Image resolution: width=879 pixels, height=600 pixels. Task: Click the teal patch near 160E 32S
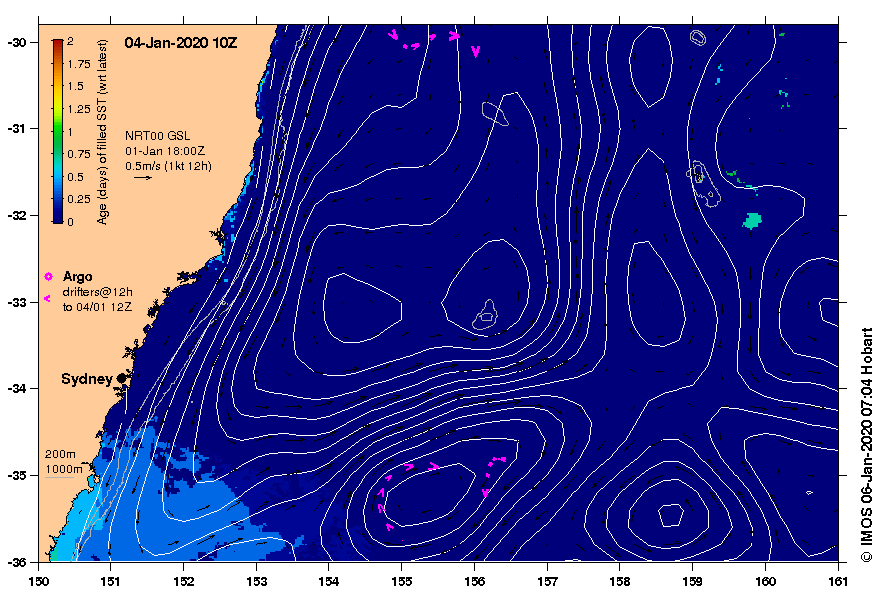[x=752, y=220]
